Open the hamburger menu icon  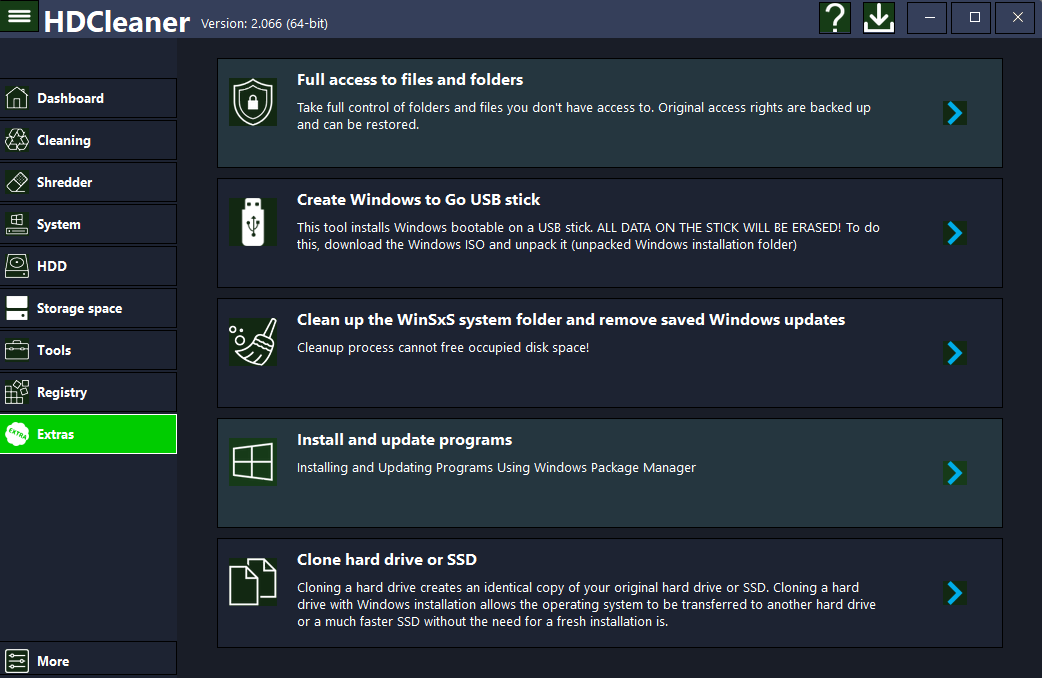coord(19,15)
